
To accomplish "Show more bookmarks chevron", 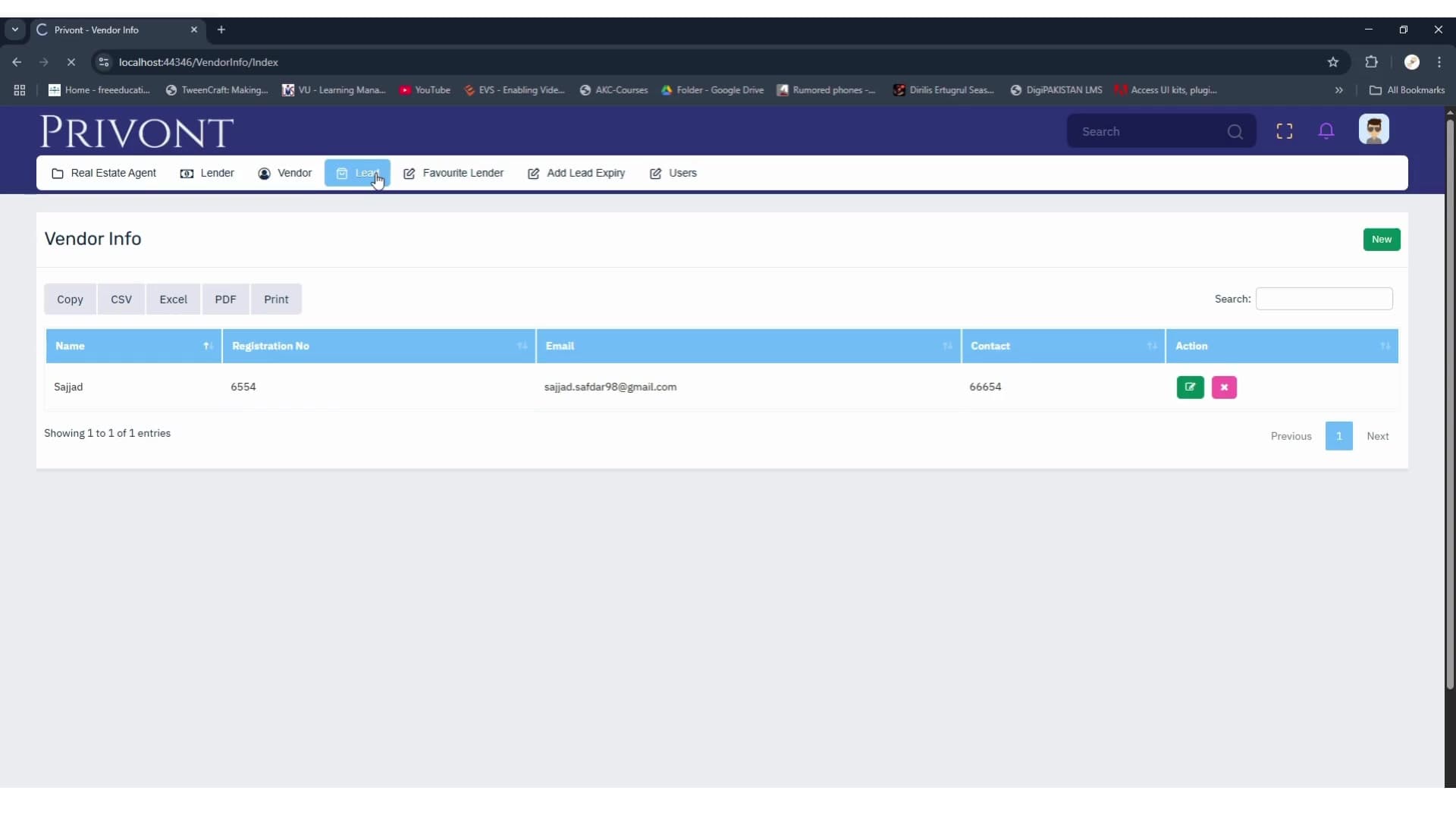I will (x=1338, y=90).
